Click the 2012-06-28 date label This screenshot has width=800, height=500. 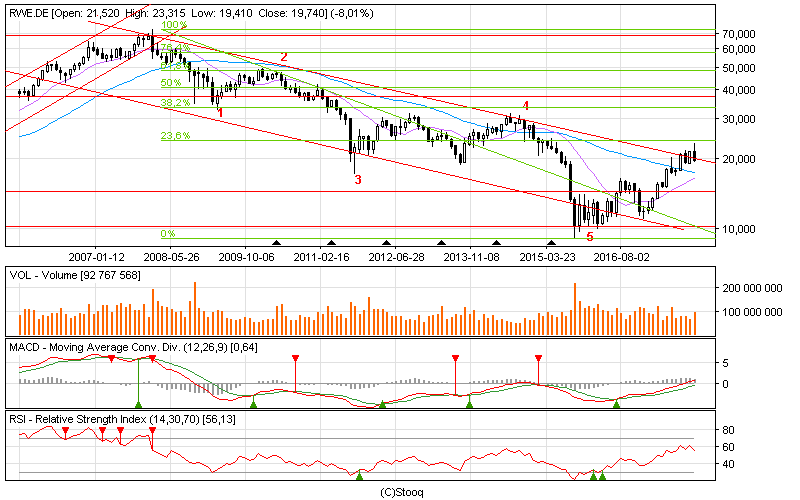[x=396, y=257]
